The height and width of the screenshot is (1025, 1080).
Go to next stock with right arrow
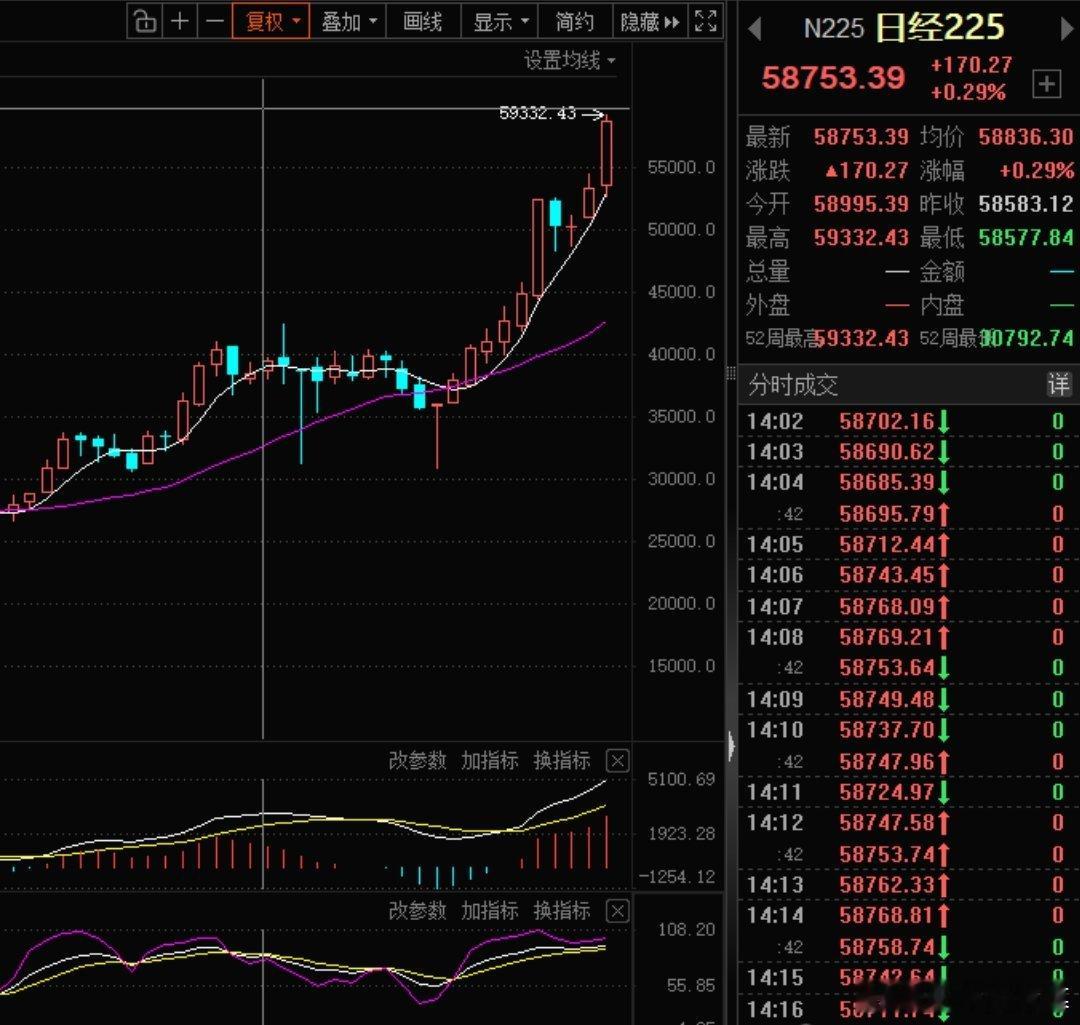click(1066, 28)
